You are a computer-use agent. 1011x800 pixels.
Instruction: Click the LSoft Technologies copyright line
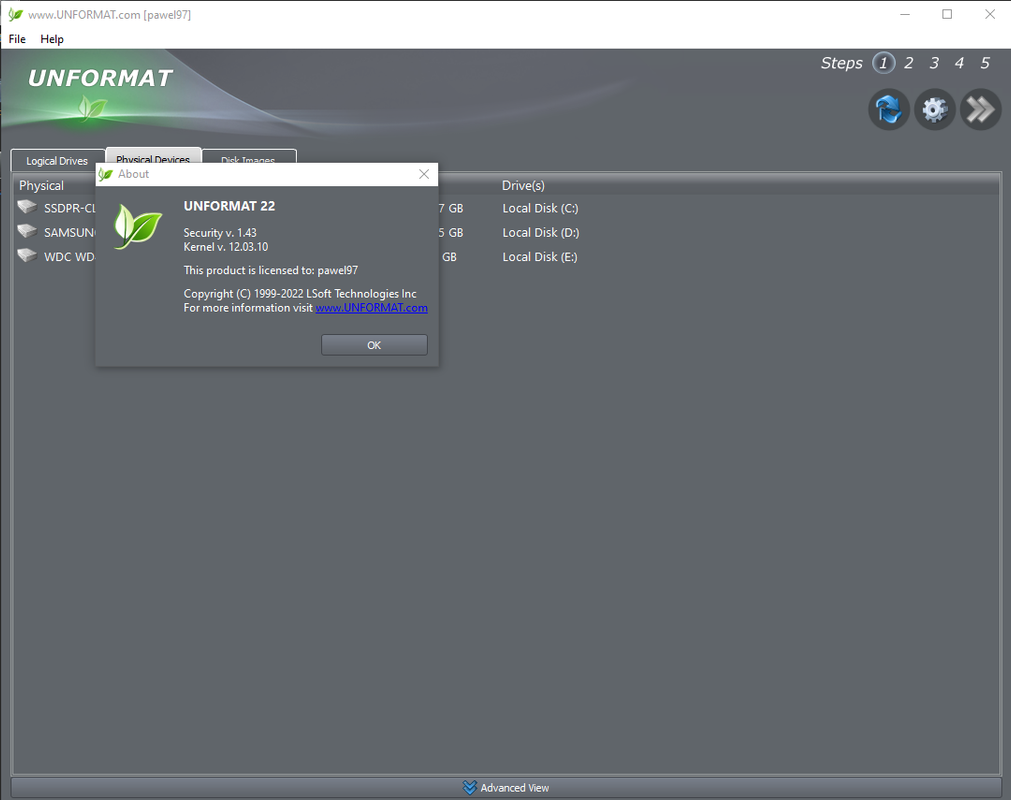[x=300, y=293]
